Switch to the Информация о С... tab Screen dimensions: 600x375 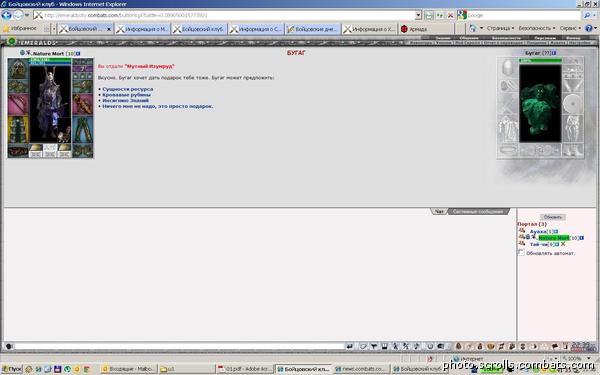coord(256,29)
